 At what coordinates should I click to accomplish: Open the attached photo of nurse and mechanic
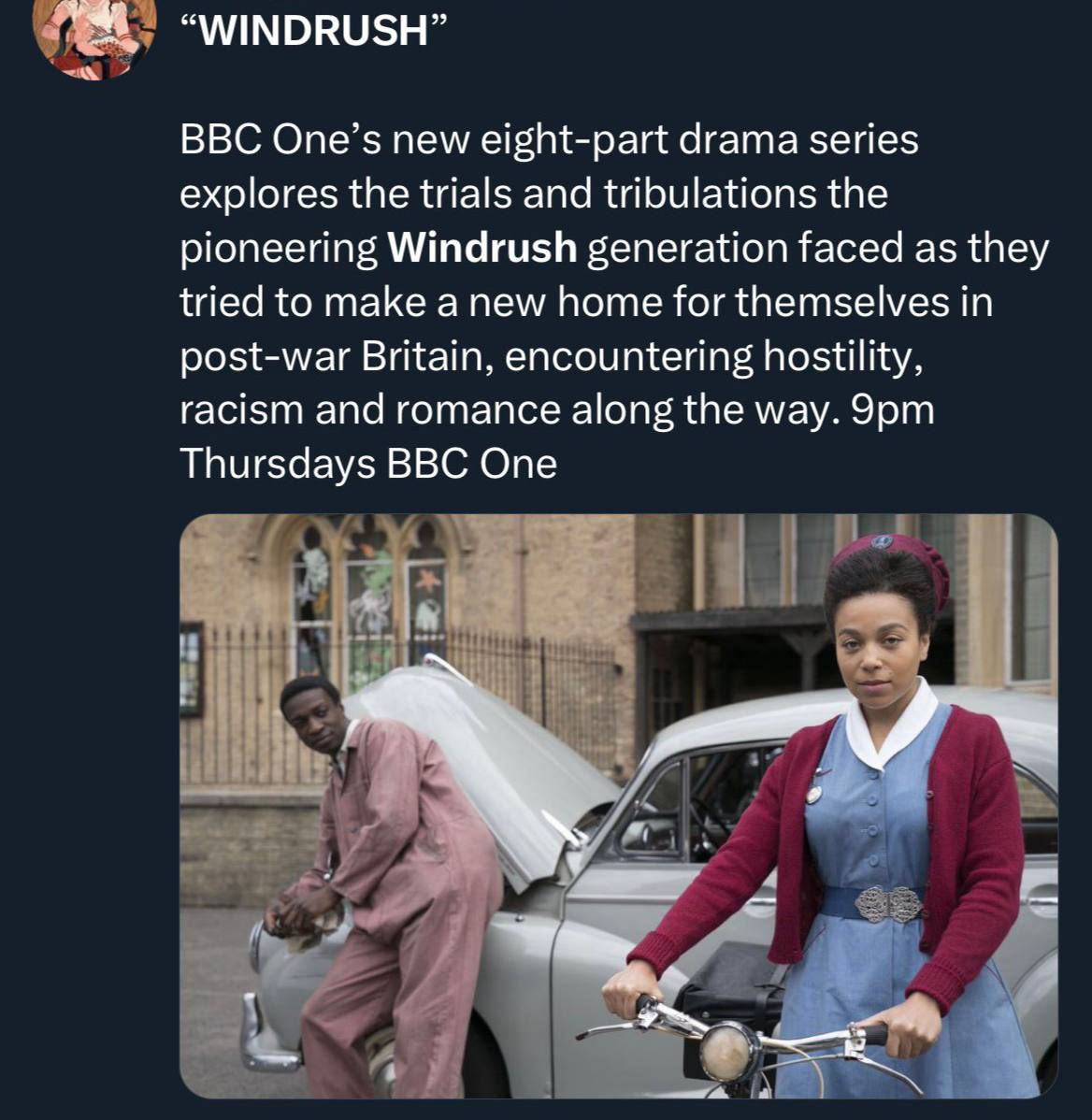tap(619, 806)
